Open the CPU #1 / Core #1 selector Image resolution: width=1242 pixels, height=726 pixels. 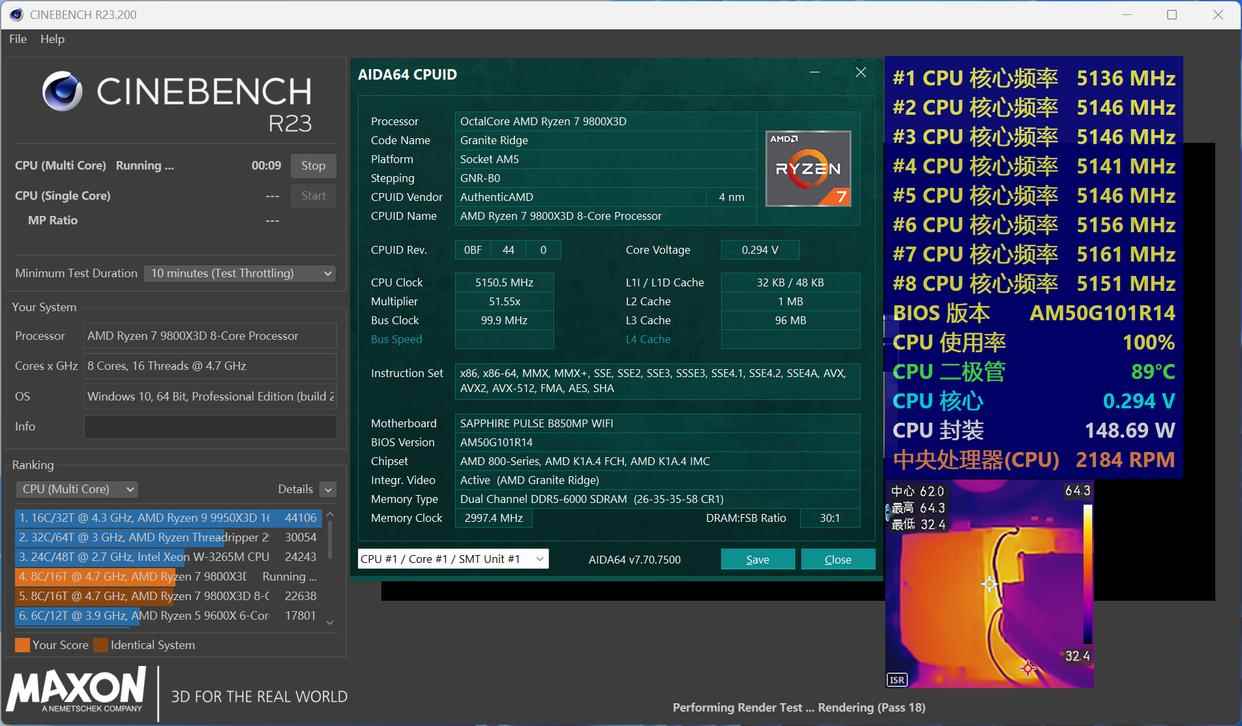[x=453, y=559]
